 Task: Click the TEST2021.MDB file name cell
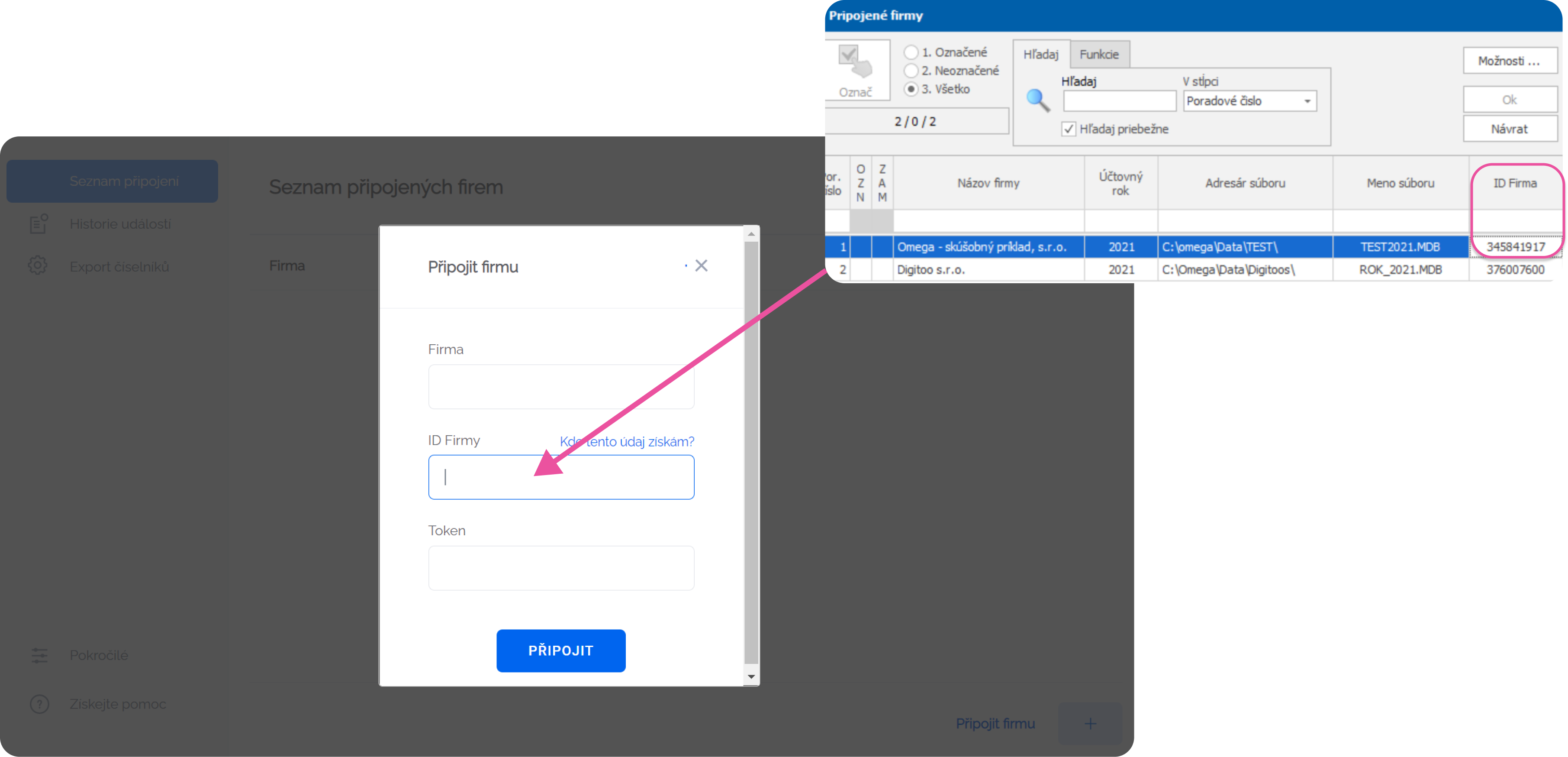point(1400,247)
